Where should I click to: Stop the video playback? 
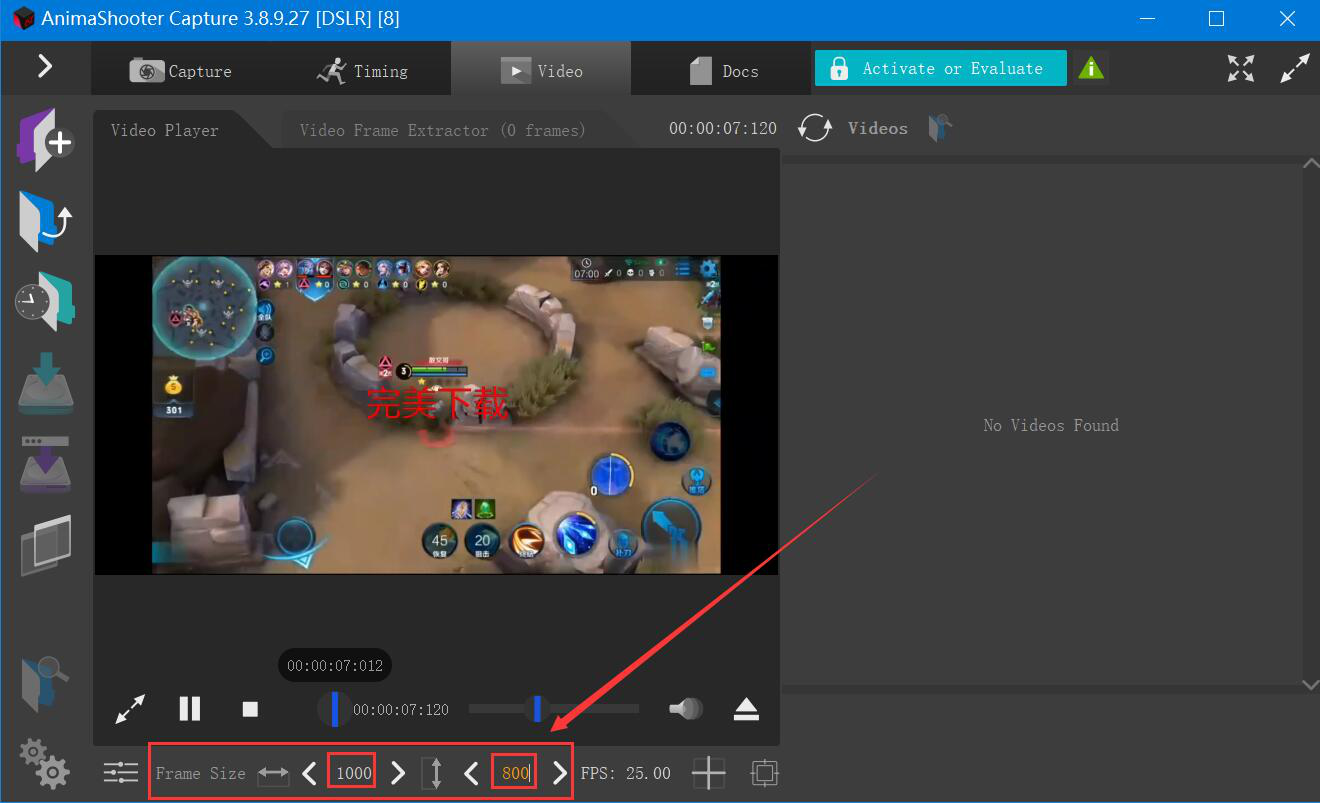coord(250,709)
